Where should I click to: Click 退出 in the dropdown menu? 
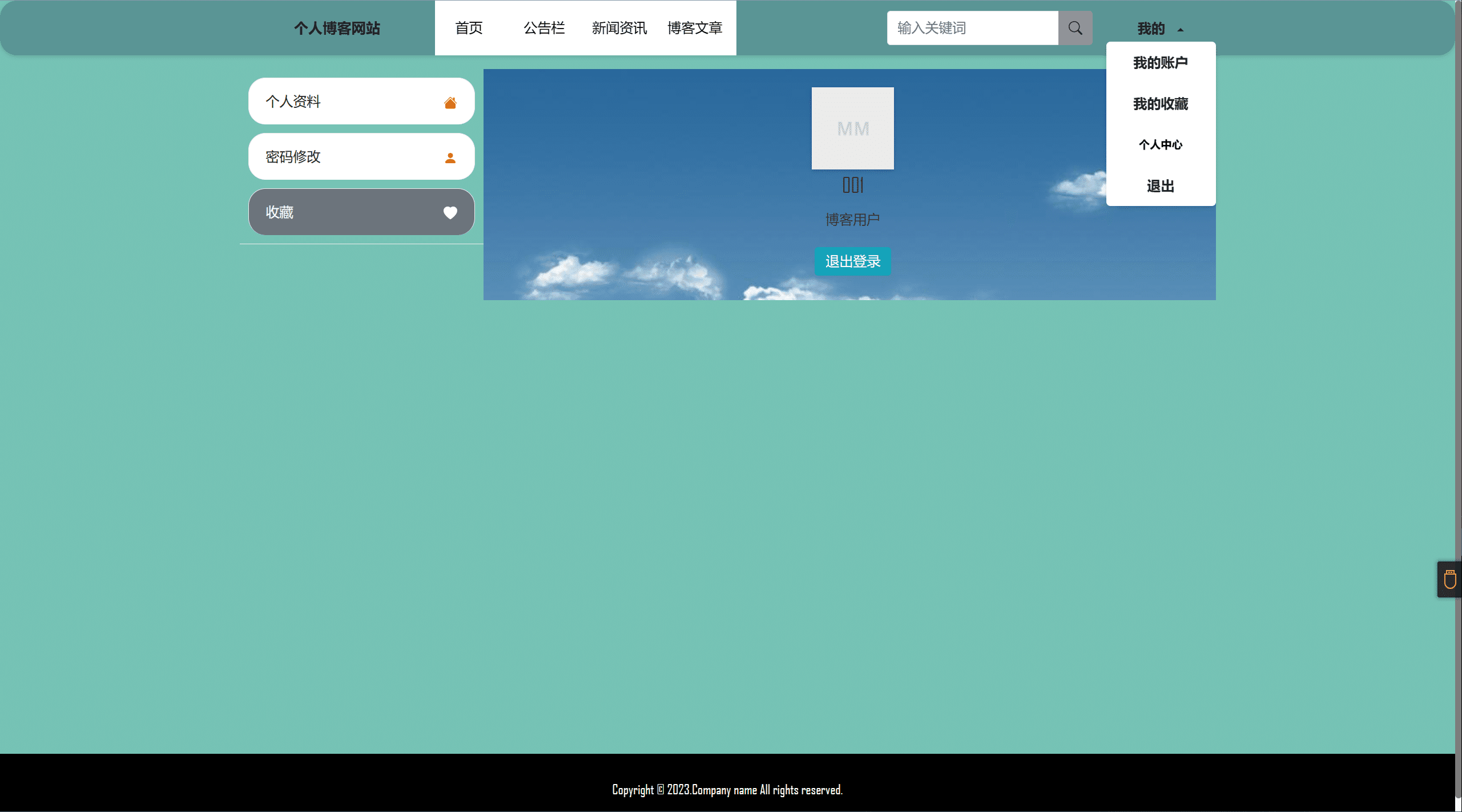tap(1161, 186)
